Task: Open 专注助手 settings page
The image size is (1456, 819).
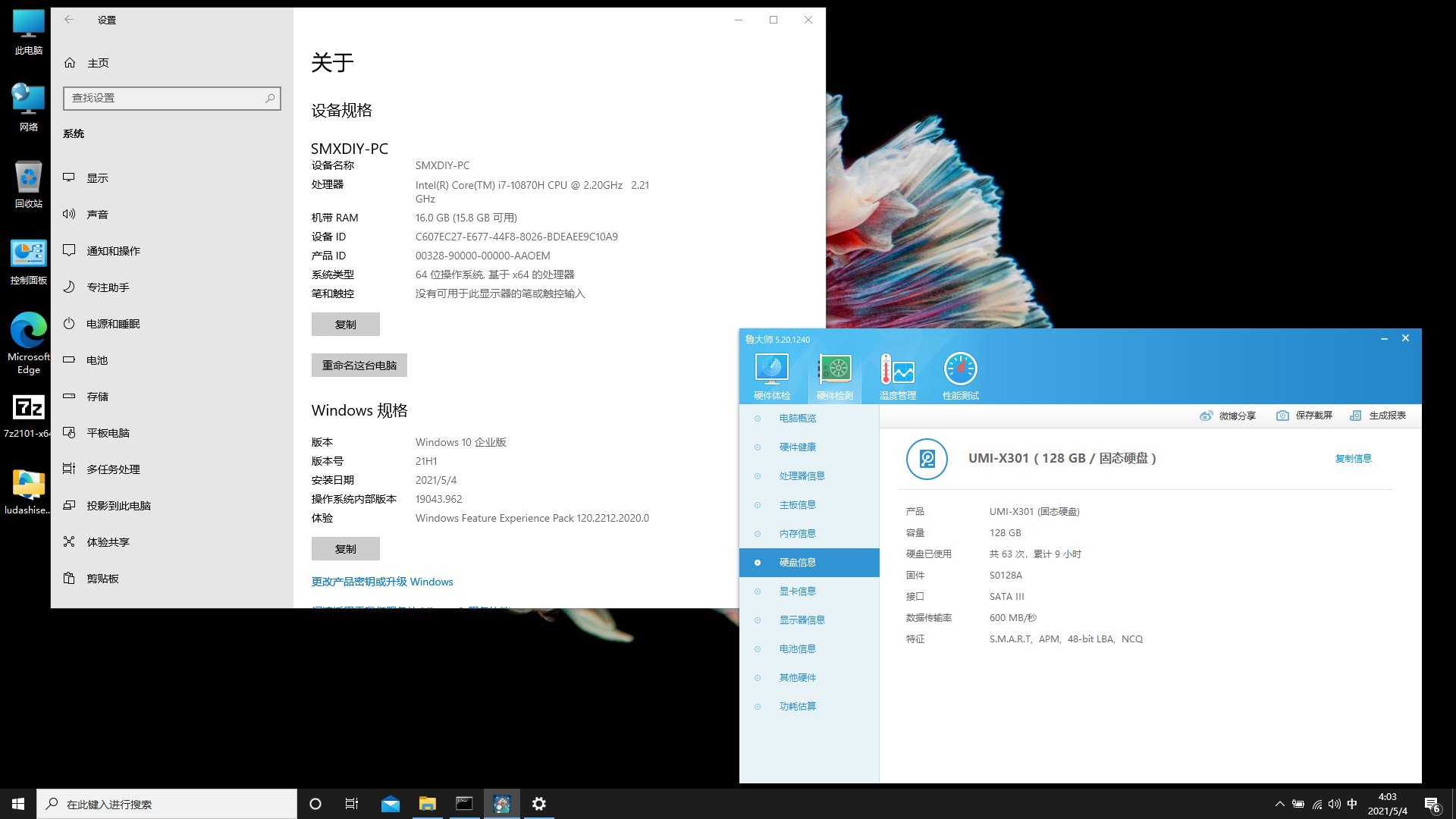Action: tap(172, 287)
